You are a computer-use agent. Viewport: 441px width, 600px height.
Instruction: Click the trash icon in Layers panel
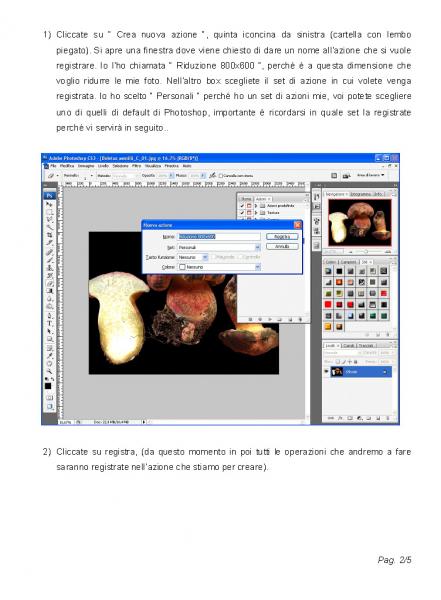point(387,419)
